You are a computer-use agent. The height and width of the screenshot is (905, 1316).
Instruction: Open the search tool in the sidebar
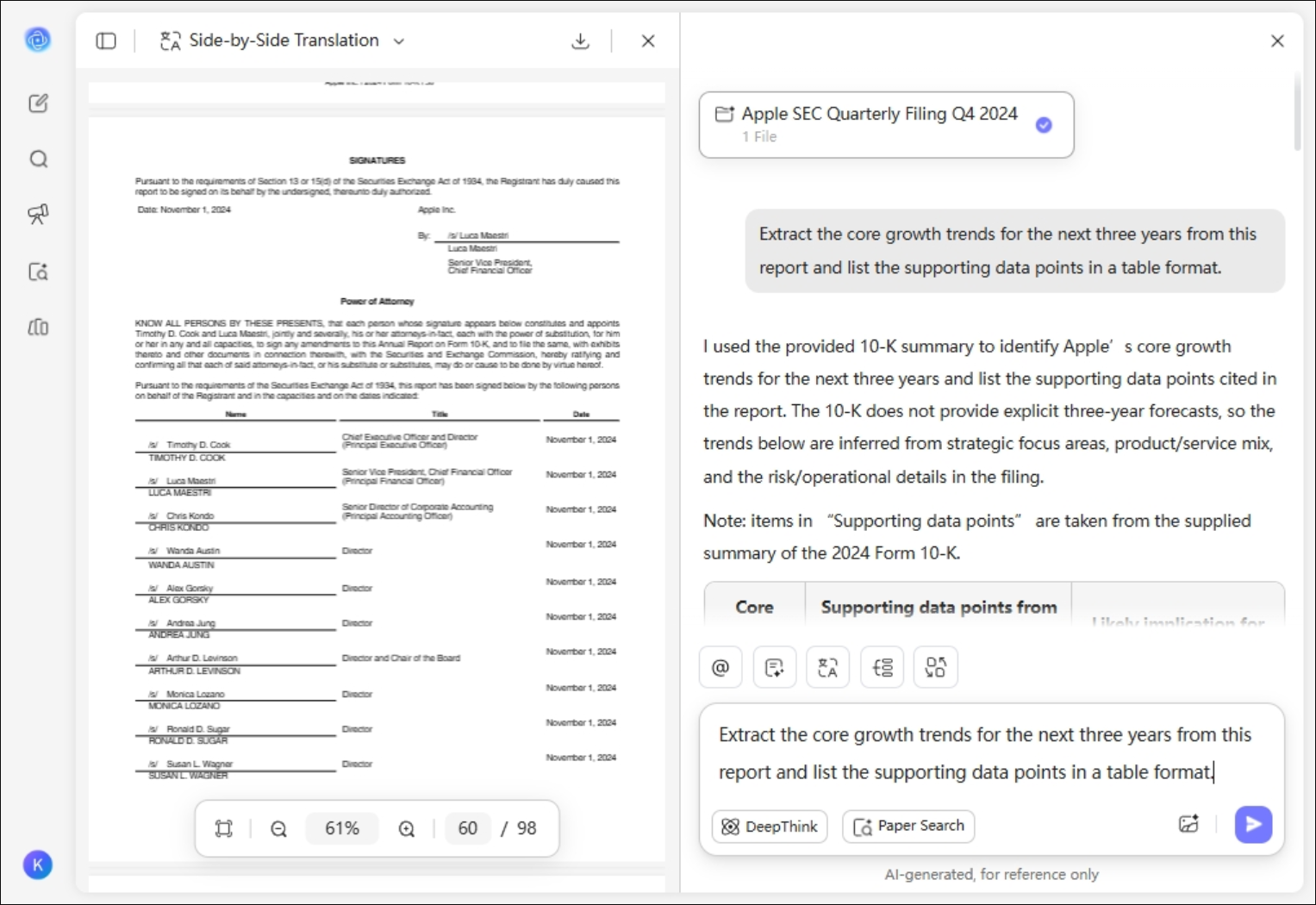(38, 159)
